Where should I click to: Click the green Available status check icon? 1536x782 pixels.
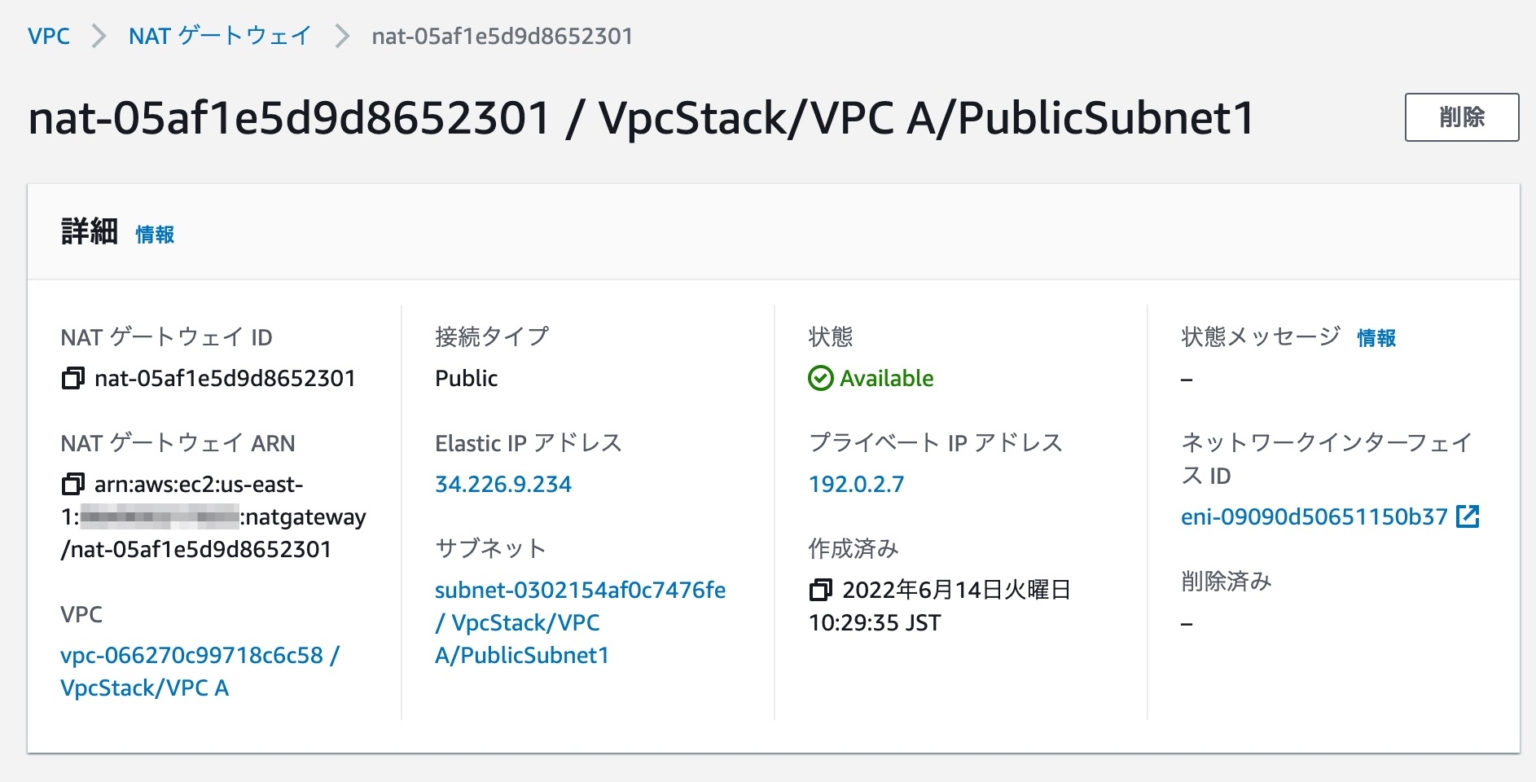point(823,378)
